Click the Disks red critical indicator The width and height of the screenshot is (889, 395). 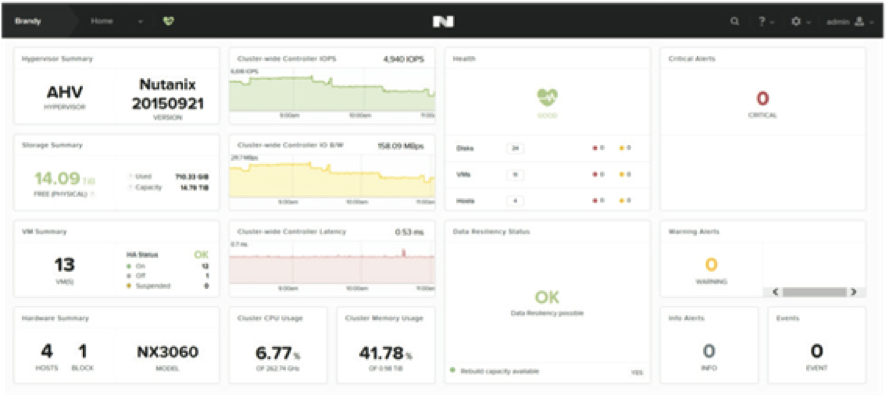595,148
